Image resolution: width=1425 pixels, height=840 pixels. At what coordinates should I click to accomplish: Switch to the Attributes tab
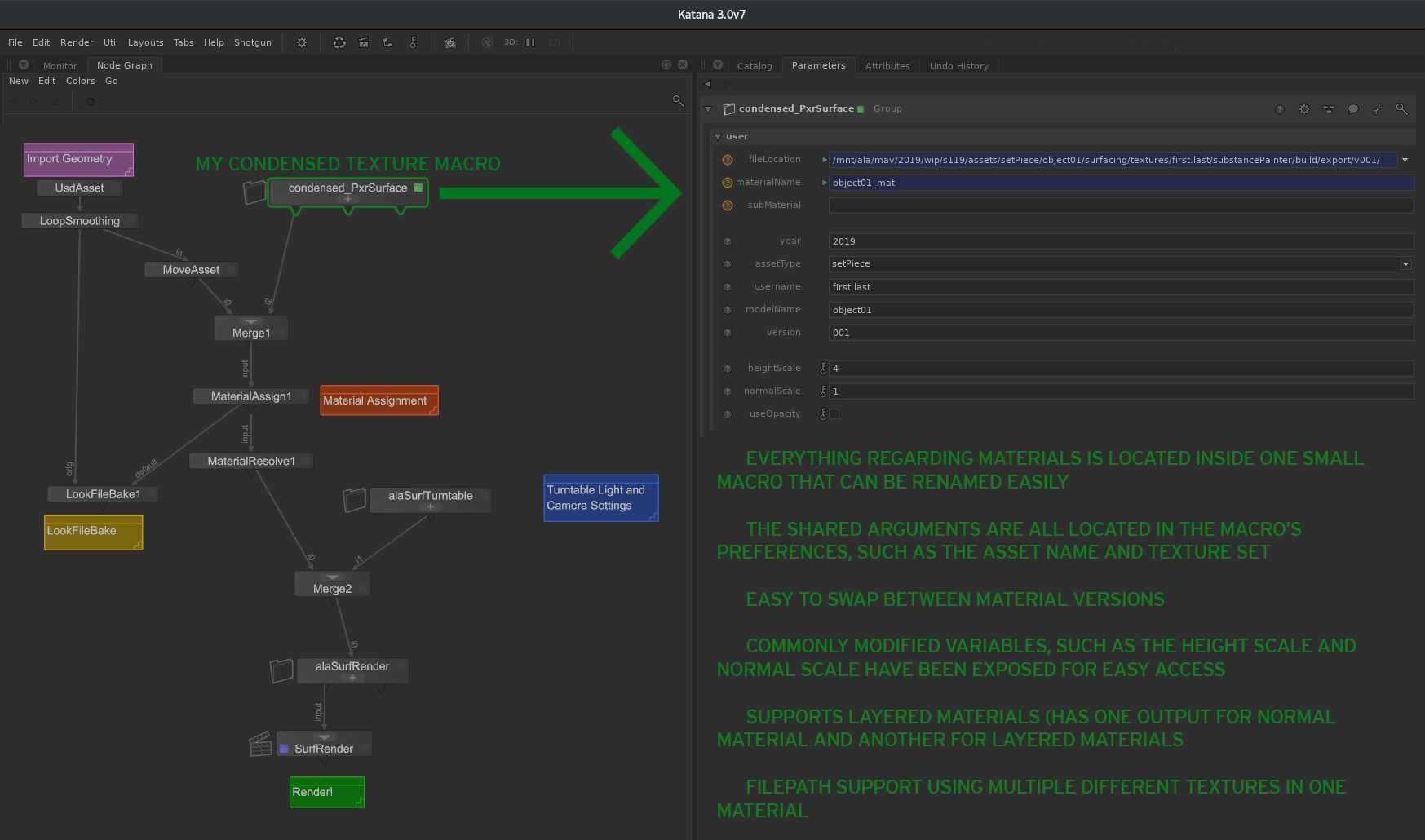click(x=887, y=66)
